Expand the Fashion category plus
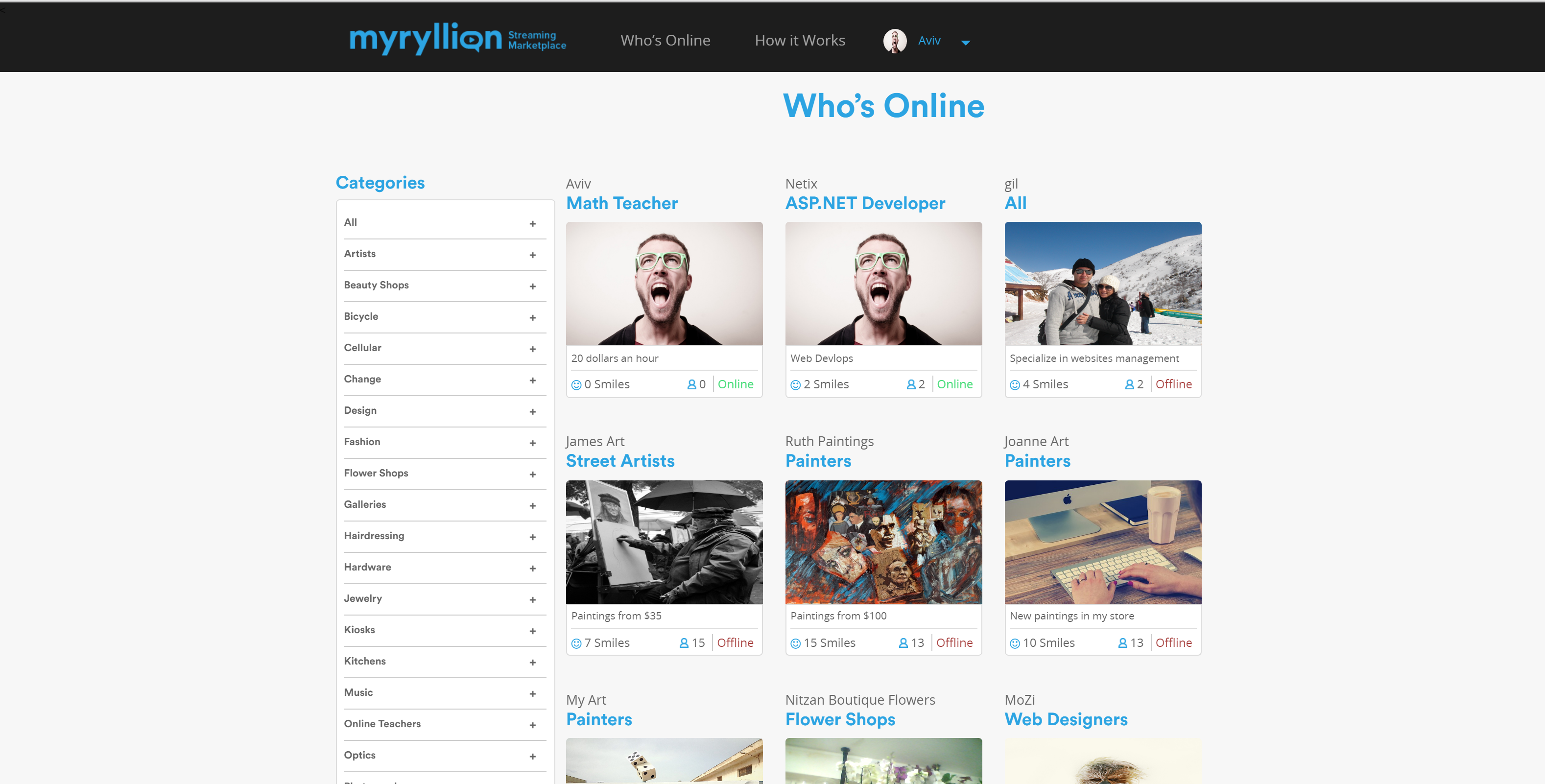This screenshot has height=784, width=1545. point(533,443)
